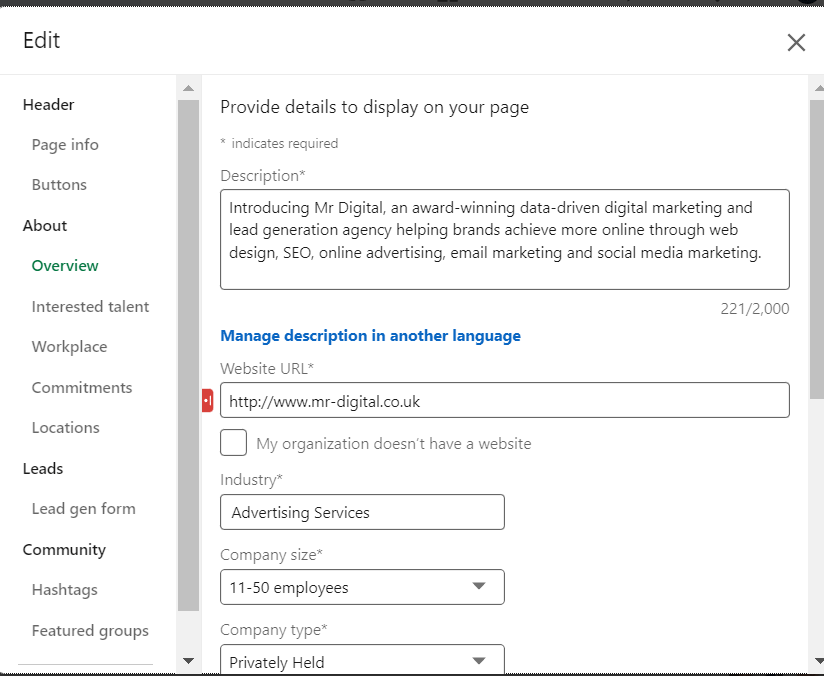Open the Workplace section
824x676 pixels.
[x=69, y=347]
